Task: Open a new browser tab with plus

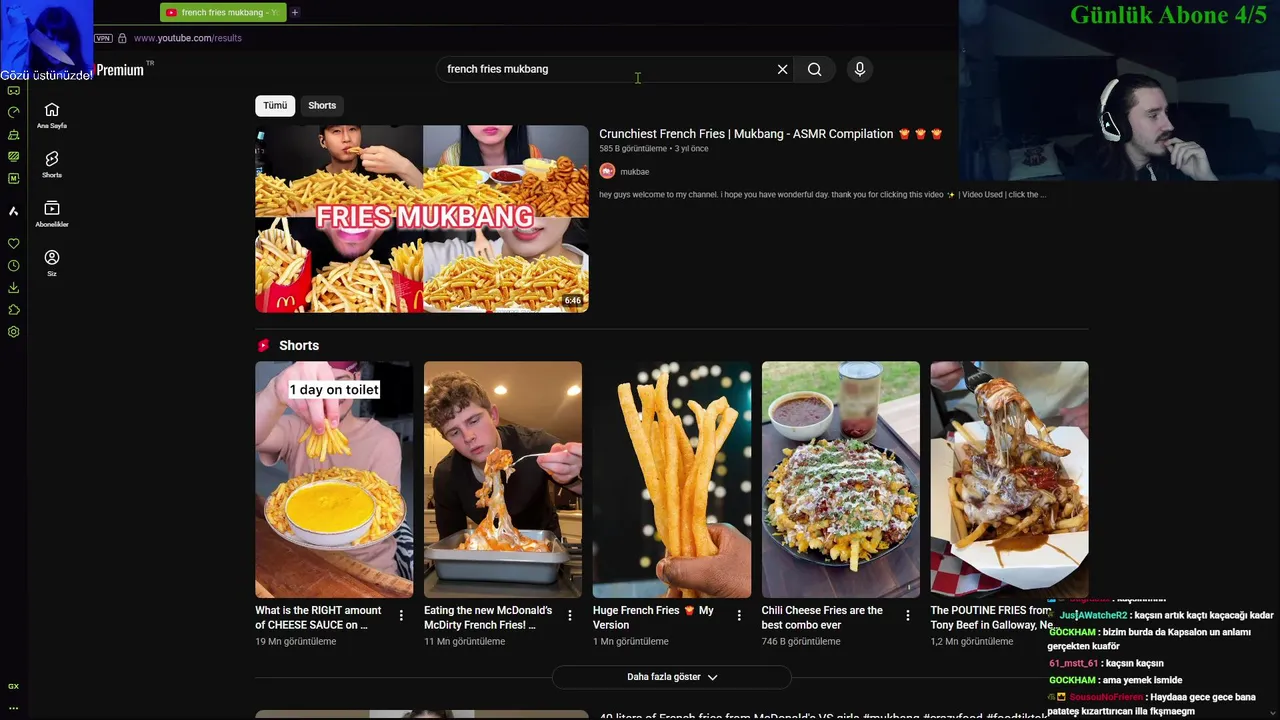Action: pos(295,12)
